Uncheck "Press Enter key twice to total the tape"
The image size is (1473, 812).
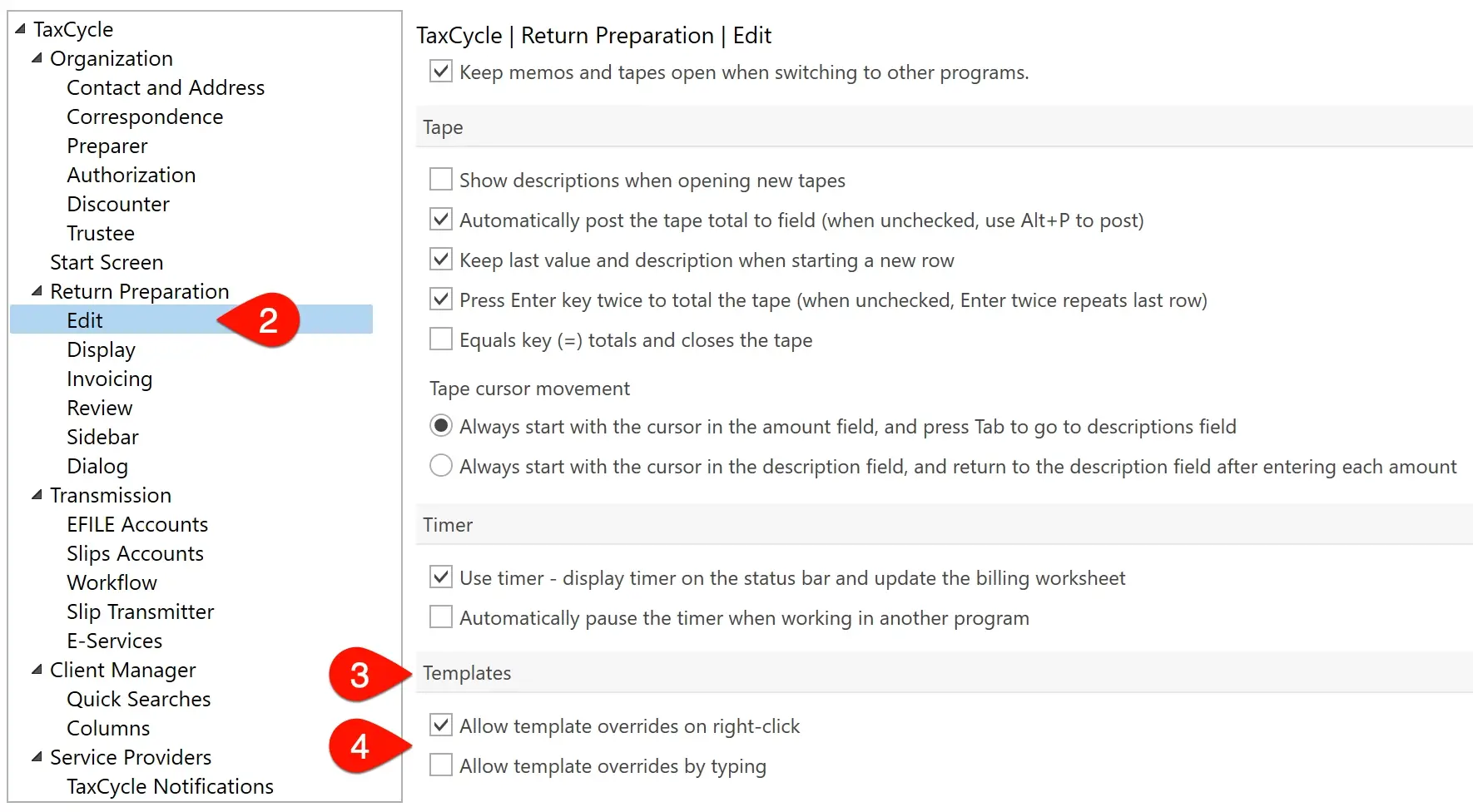tap(440, 298)
